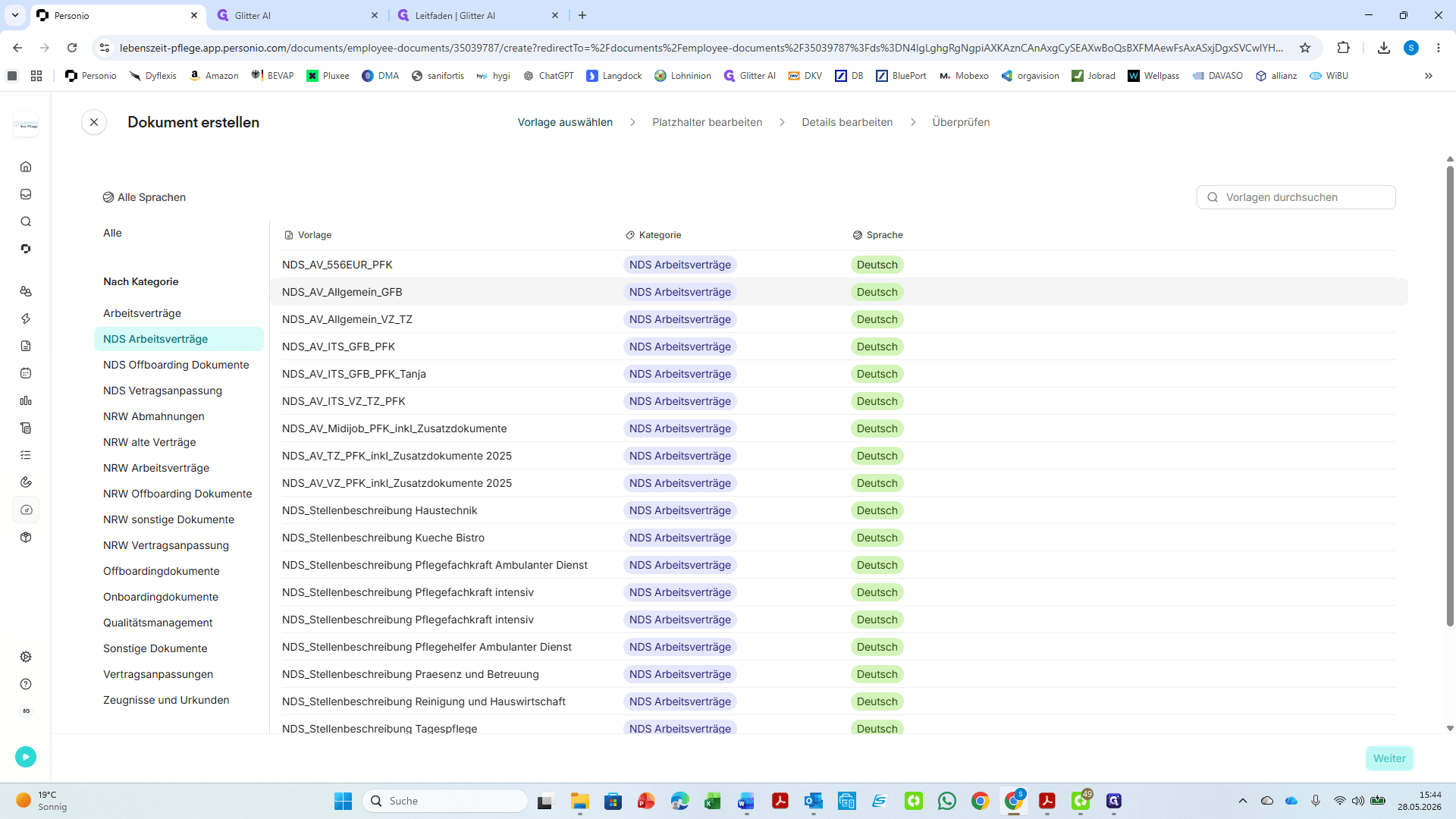Open the reports bar-chart icon in sidebar
The image size is (1456, 819).
[x=26, y=400]
